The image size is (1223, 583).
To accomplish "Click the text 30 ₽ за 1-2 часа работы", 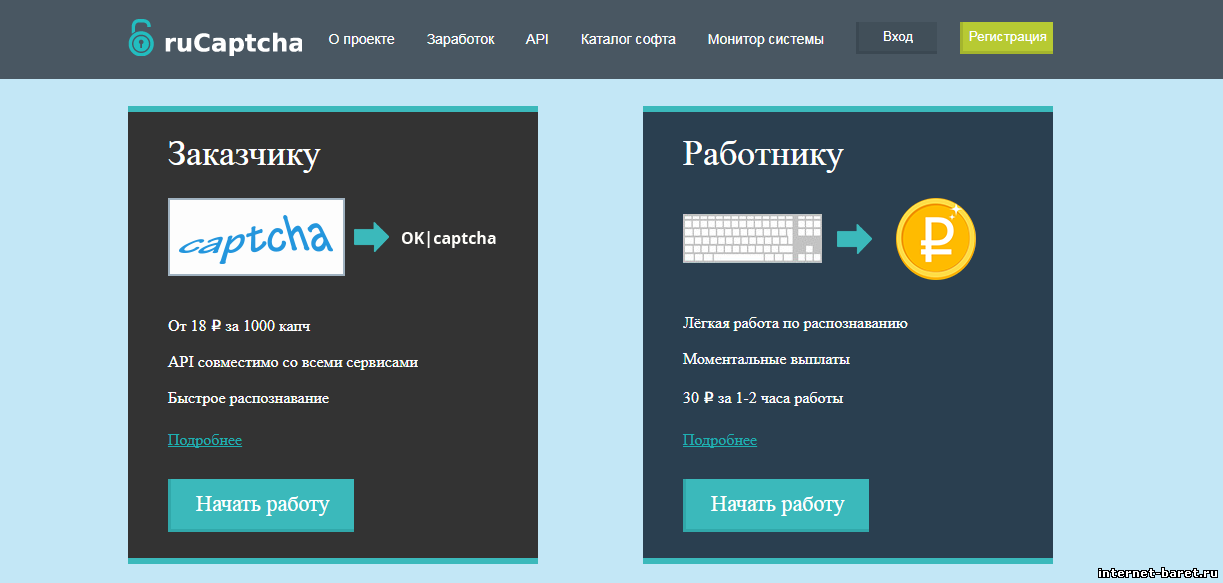I will click(763, 398).
